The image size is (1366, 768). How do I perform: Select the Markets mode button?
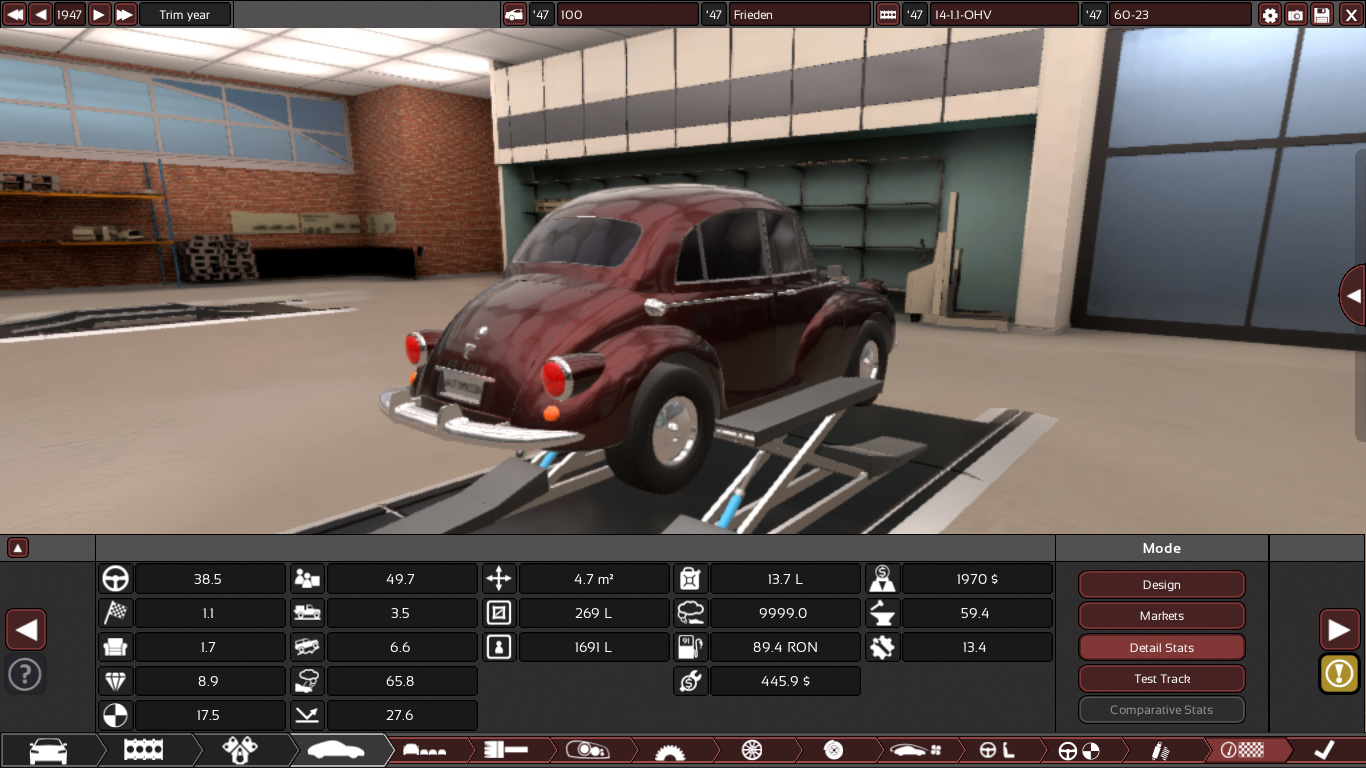[1161, 616]
